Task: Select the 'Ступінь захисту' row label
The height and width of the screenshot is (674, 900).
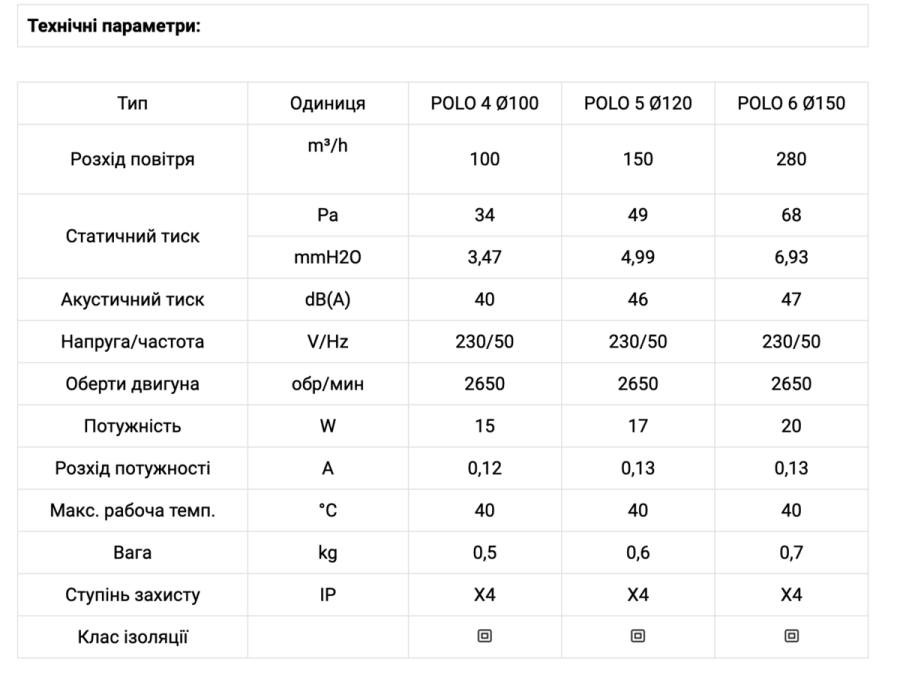Action: pos(133,595)
